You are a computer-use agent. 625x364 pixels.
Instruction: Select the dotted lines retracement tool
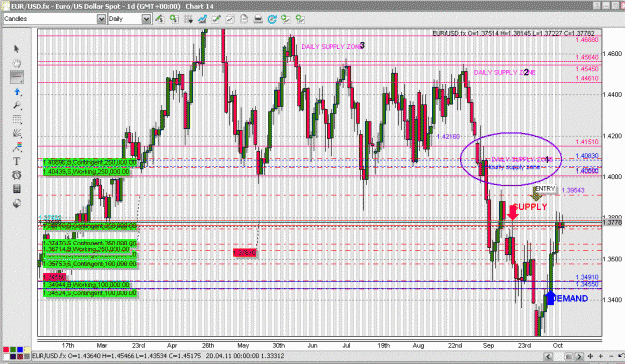pos(17,120)
